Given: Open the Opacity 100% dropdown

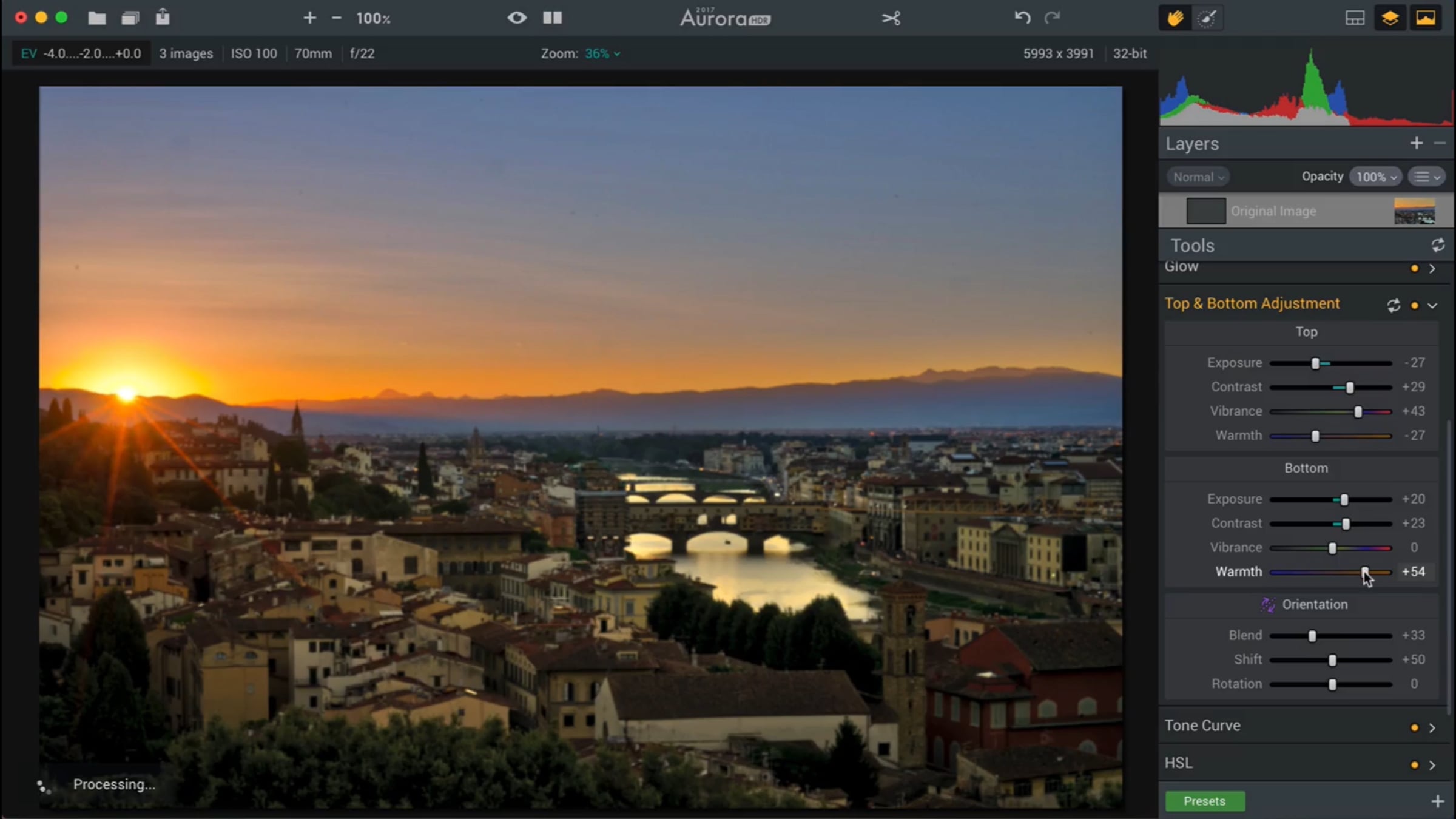Looking at the screenshot, I should tap(1375, 177).
